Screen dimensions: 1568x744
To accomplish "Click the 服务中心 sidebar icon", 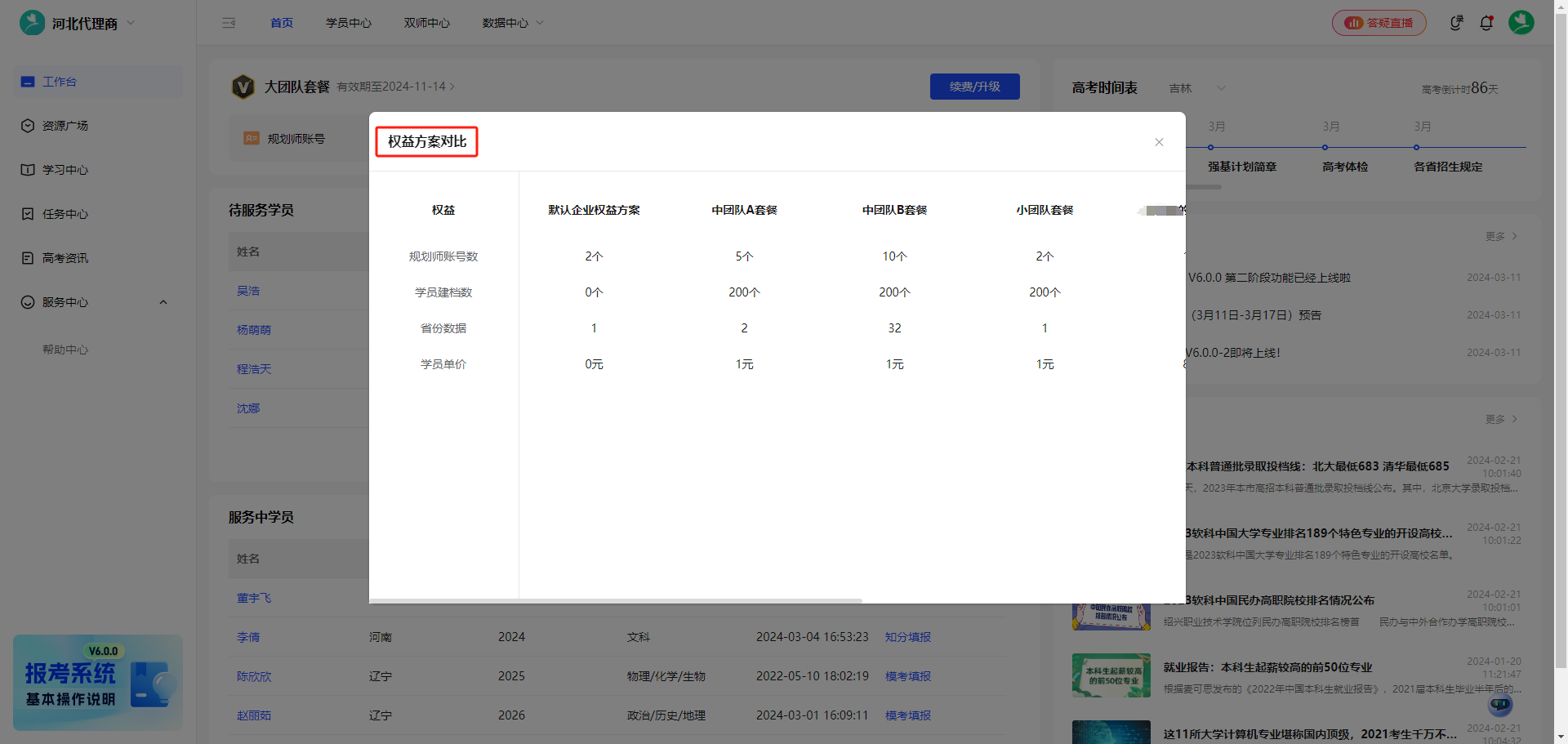I will click(x=28, y=302).
